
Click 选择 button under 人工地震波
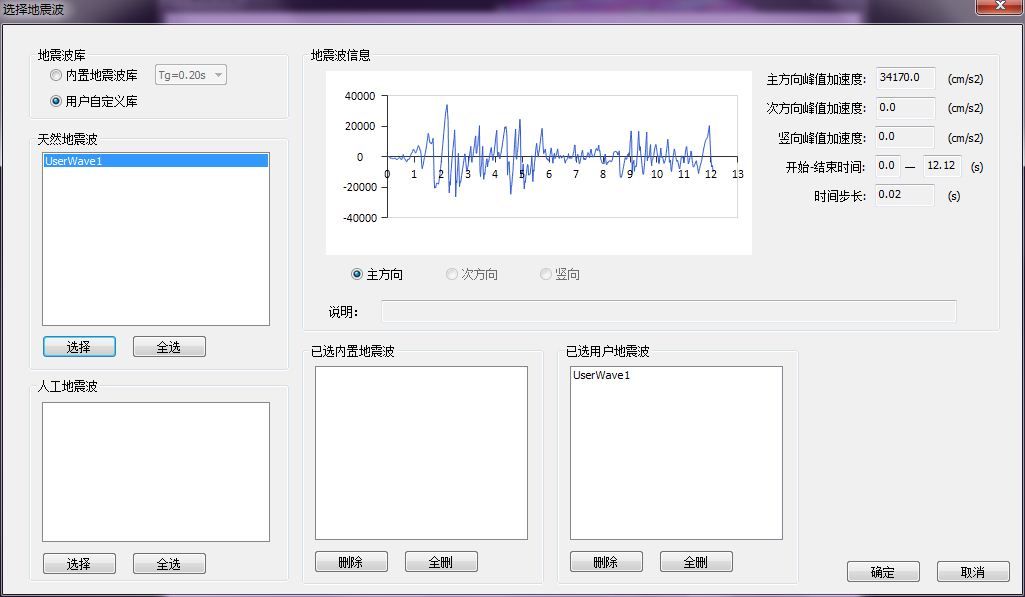(79, 564)
